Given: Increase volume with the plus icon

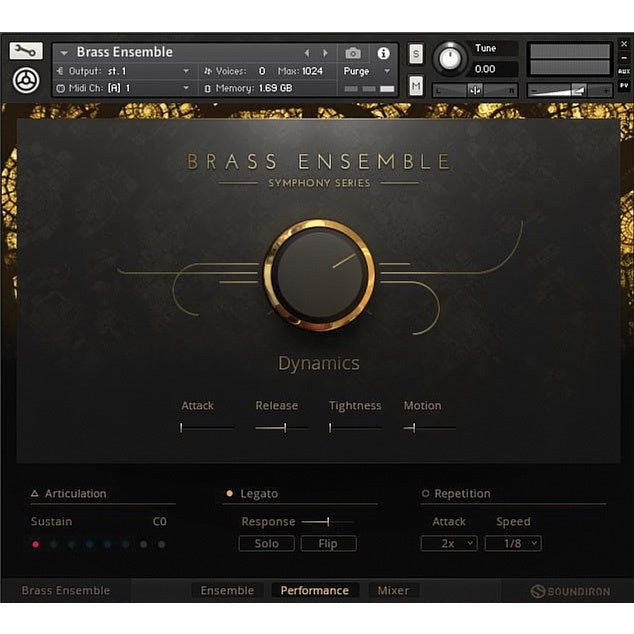Looking at the screenshot, I should [x=605, y=91].
